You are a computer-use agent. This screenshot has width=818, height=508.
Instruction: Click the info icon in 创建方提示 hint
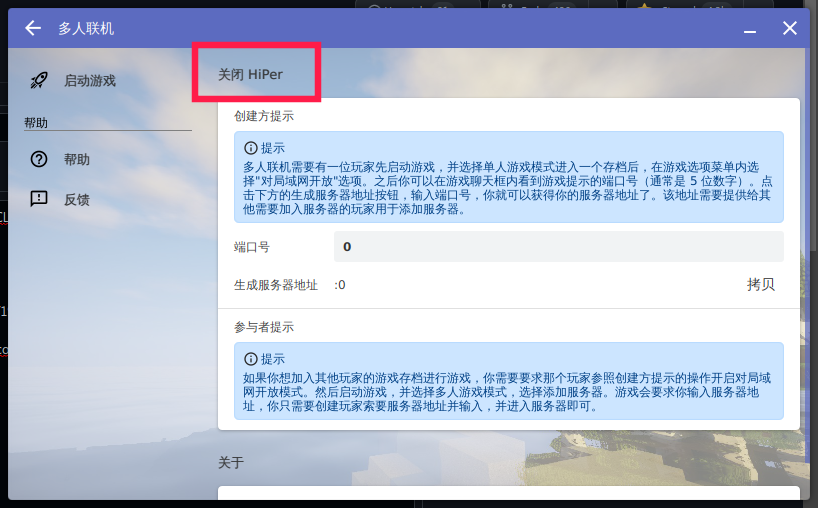point(250,148)
